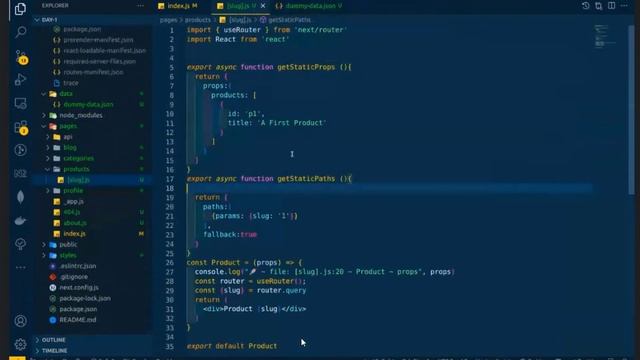Collapse the data folder
This screenshot has width=640, height=360.
pyautogui.click(x=65, y=93)
